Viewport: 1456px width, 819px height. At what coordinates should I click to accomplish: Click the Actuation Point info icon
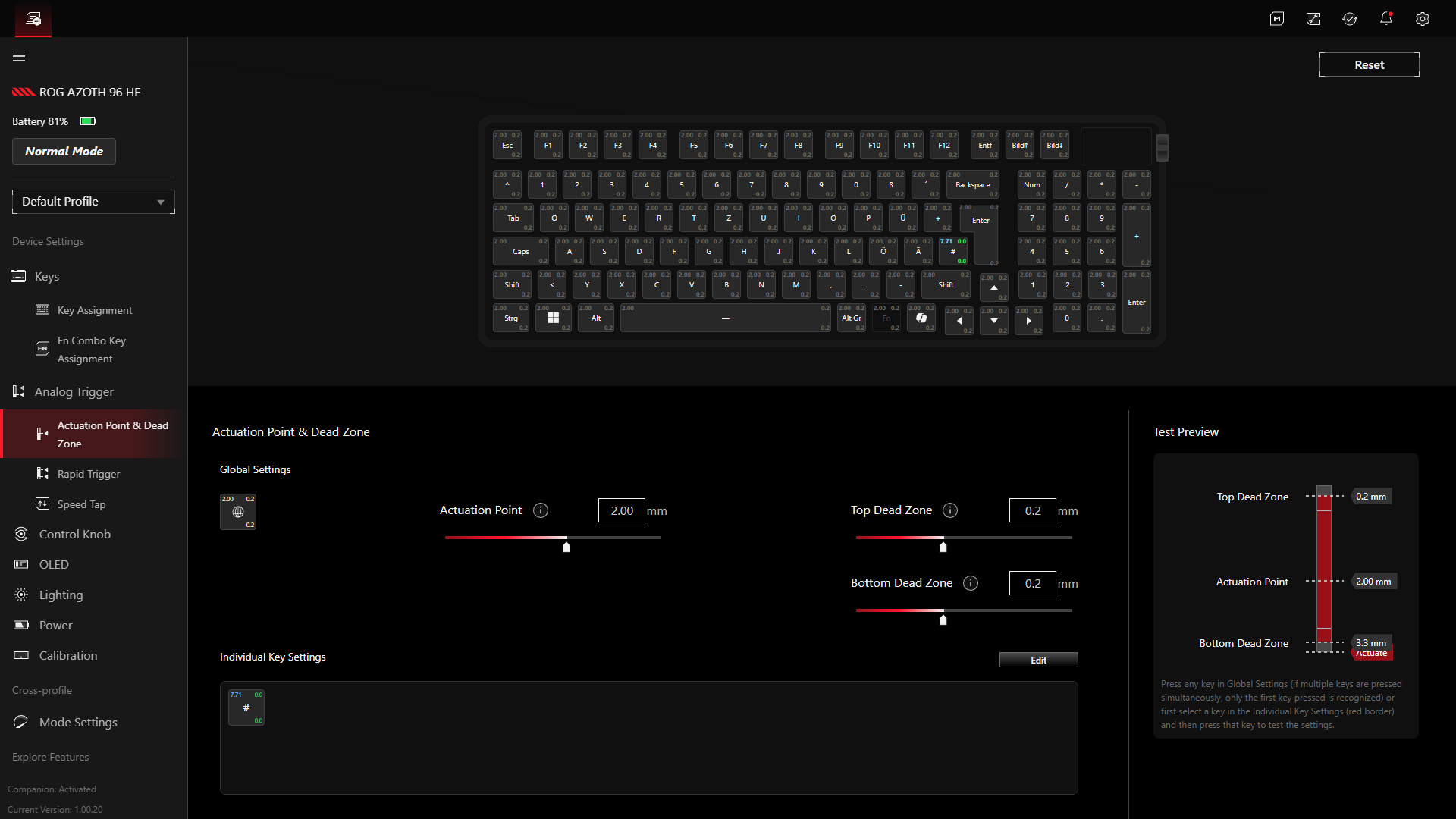(x=541, y=510)
